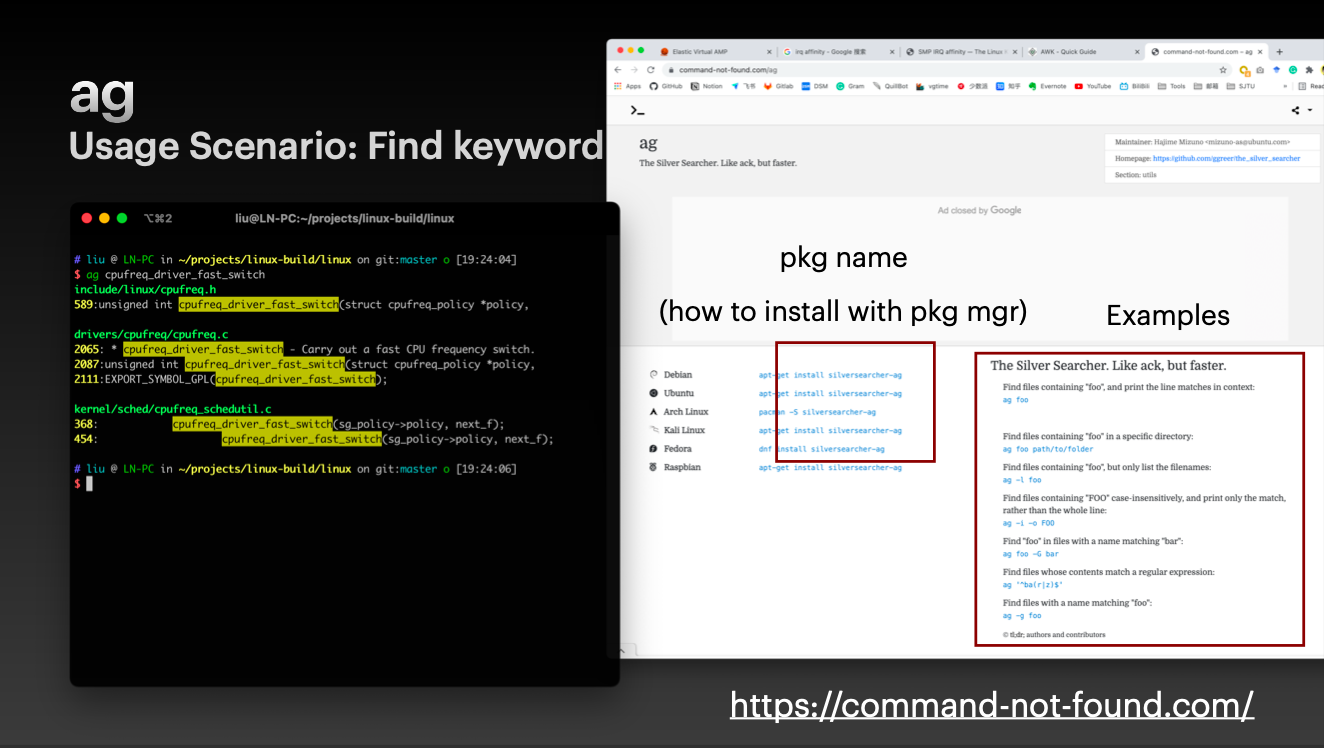The width and height of the screenshot is (1324, 748).
Task: Open the Notion bookmark
Action: click(x=706, y=86)
